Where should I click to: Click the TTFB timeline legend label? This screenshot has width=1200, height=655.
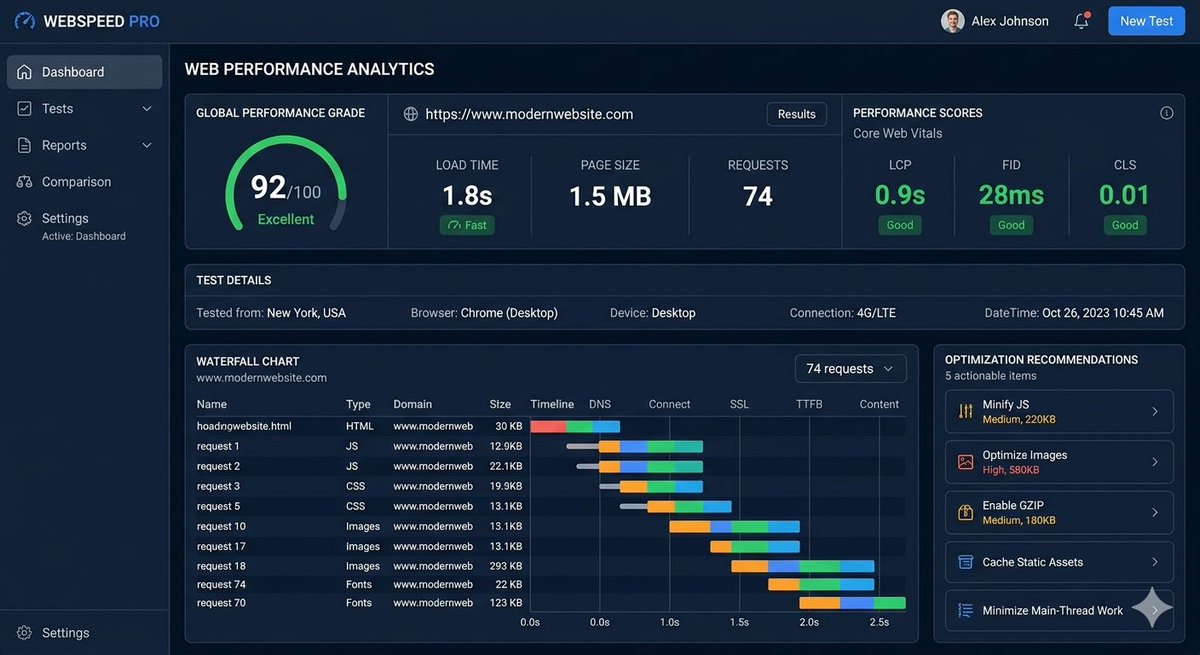point(810,404)
